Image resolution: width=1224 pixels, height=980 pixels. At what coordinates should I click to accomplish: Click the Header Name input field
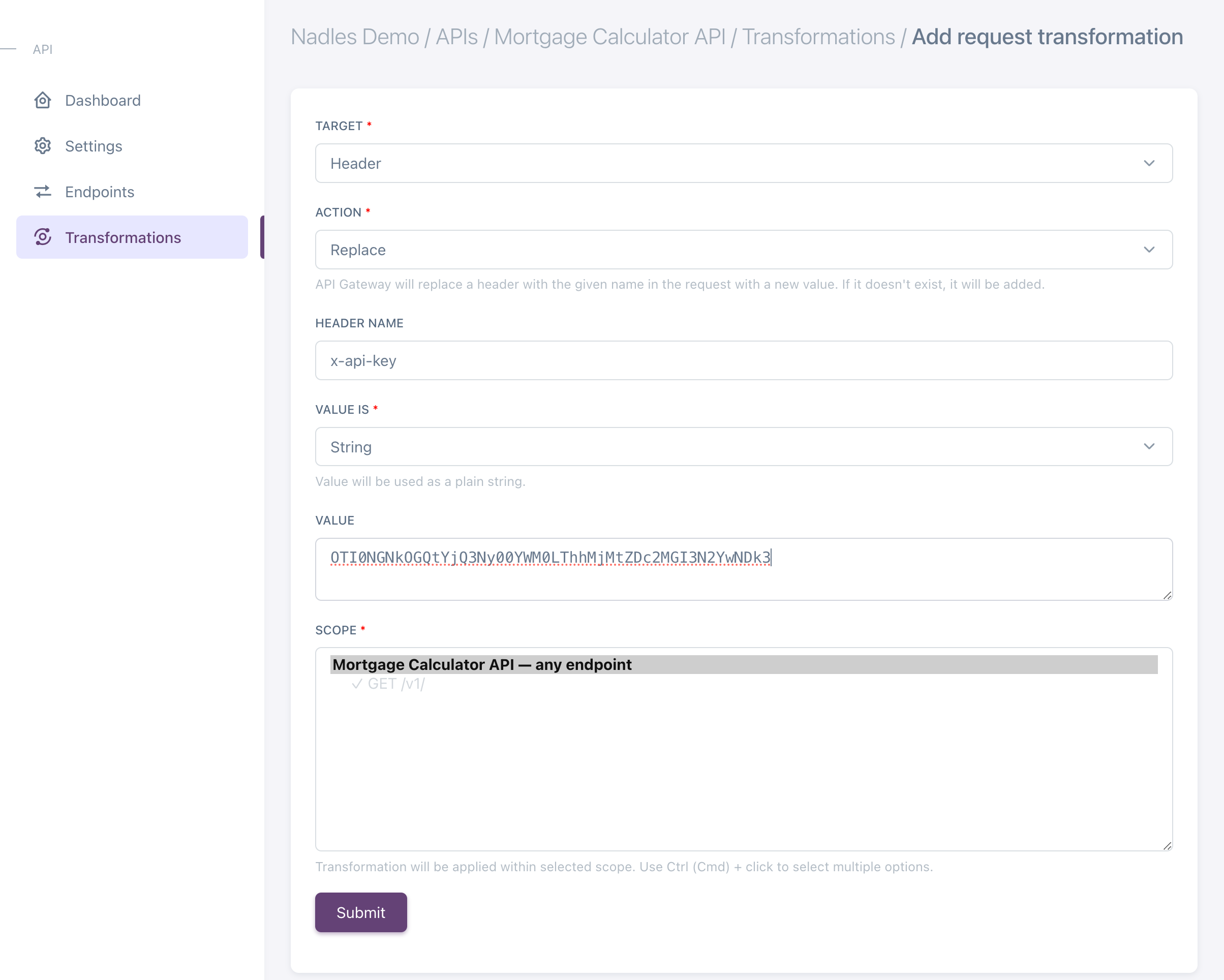pyautogui.click(x=743, y=360)
